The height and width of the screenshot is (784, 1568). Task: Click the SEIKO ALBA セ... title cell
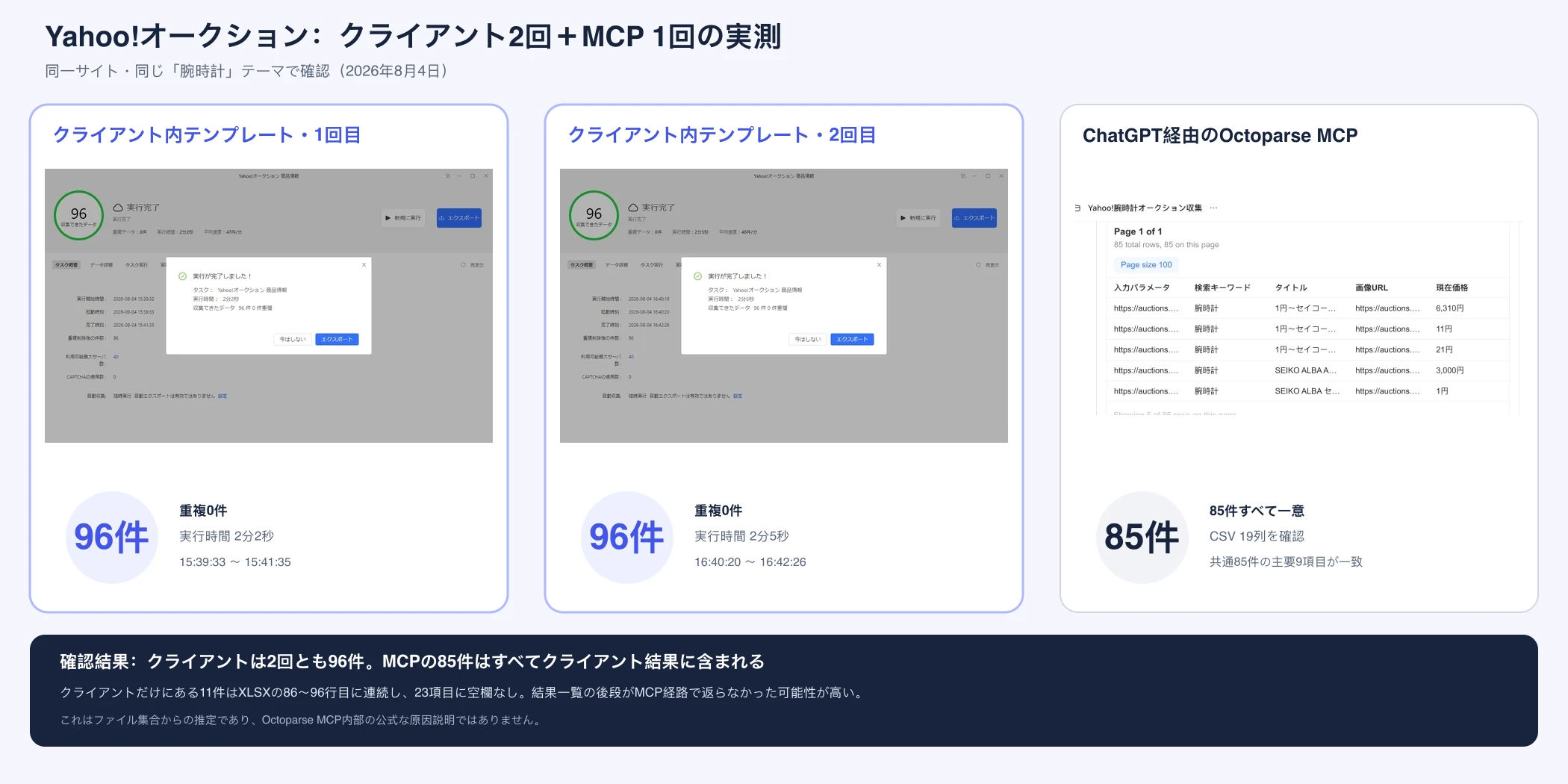pyautogui.click(x=1307, y=391)
